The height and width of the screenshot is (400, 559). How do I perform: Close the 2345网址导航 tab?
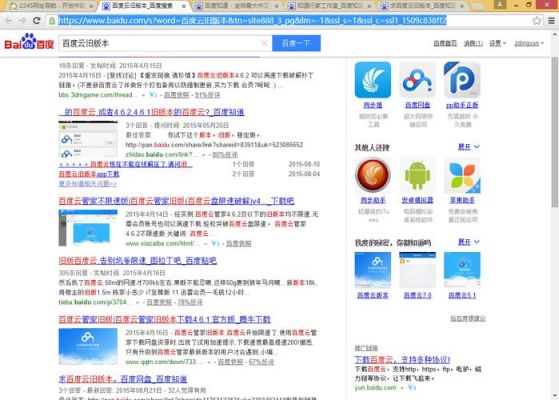pyautogui.click(x=91, y=6)
